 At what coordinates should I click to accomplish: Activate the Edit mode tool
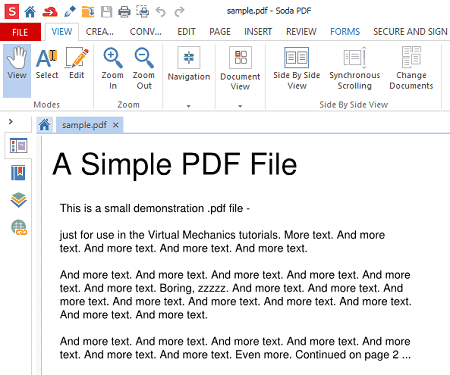click(x=77, y=64)
